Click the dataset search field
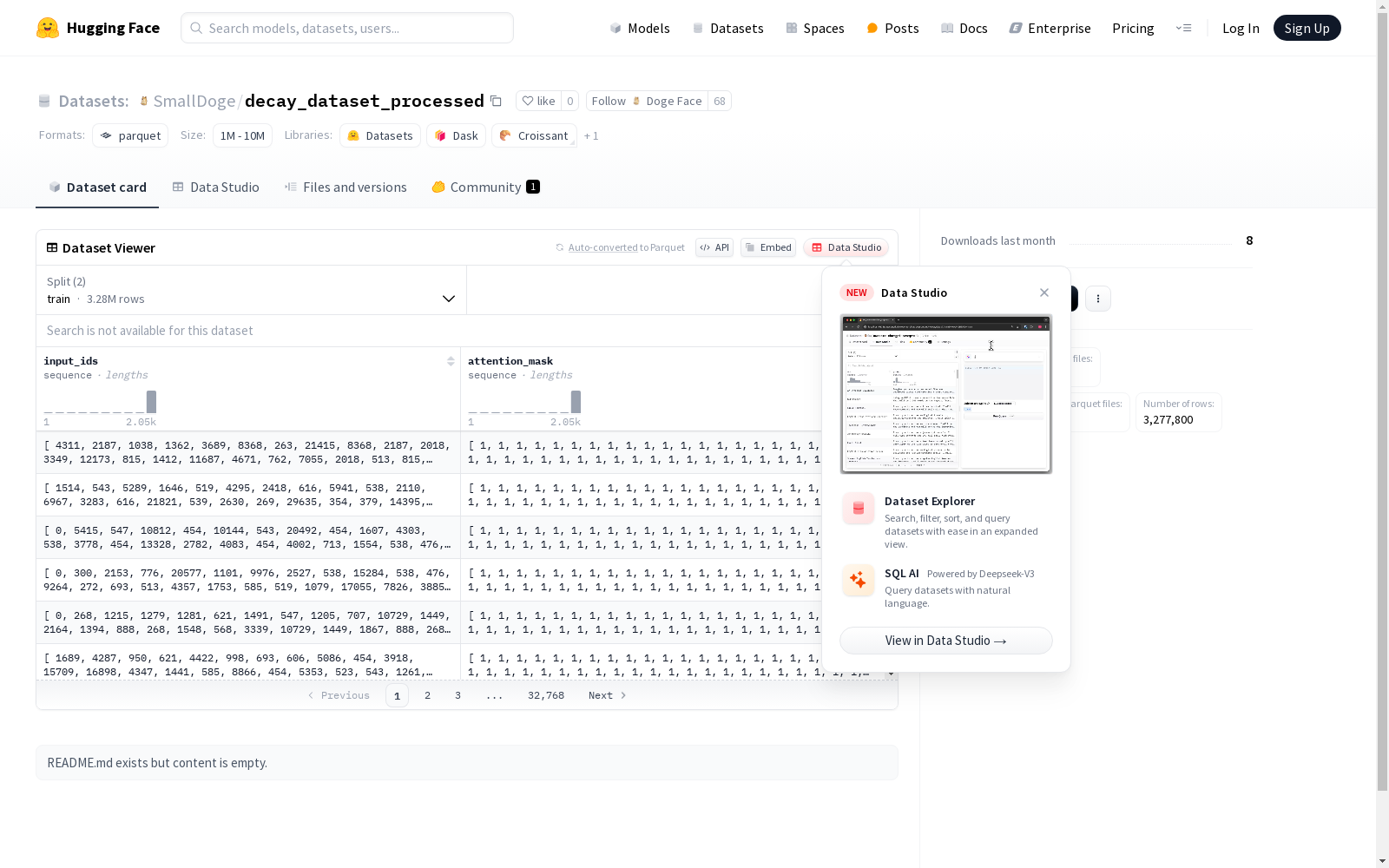The height and width of the screenshot is (868, 1389). click(429, 331)
